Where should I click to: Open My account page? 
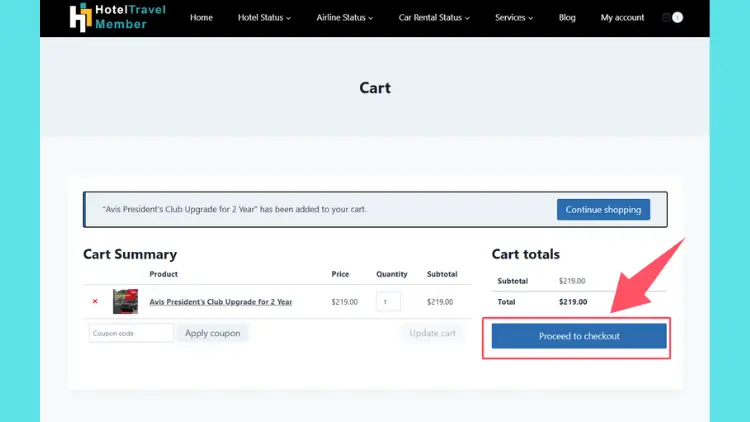click(622, 18)
